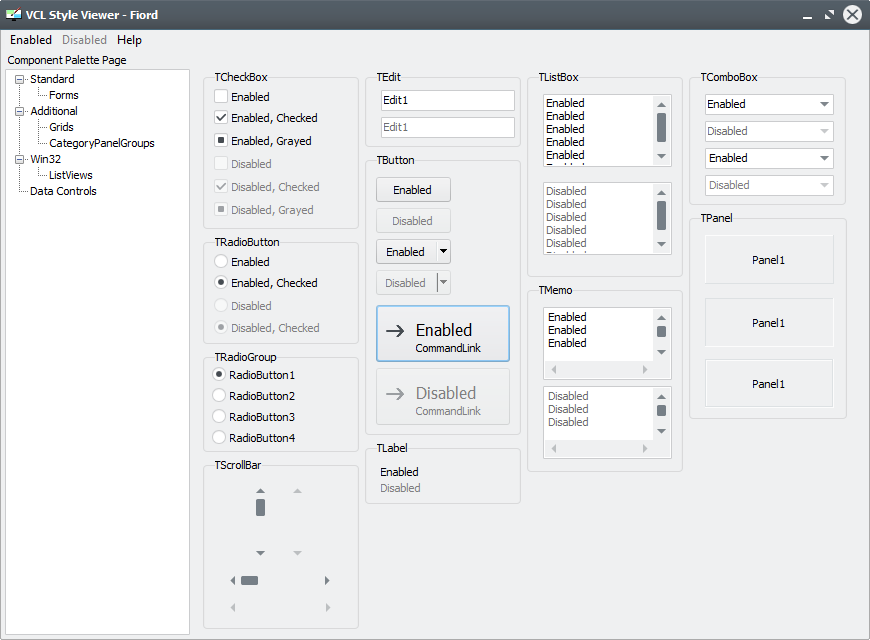Collapse the Additional tree node
The width and height of the screenshot is (870, 640).
click(x=19, y=112)
